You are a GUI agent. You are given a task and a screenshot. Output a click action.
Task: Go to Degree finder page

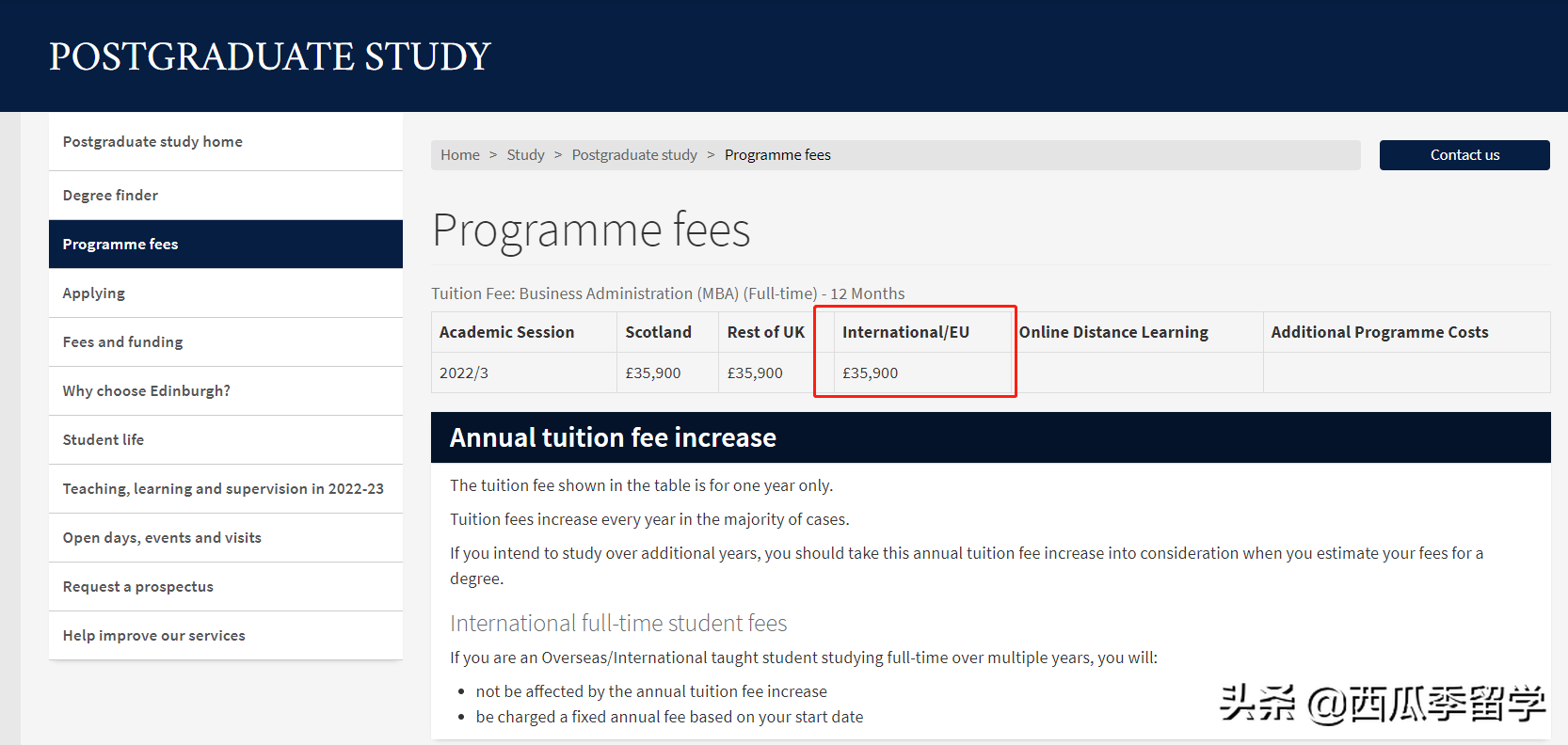110,196
